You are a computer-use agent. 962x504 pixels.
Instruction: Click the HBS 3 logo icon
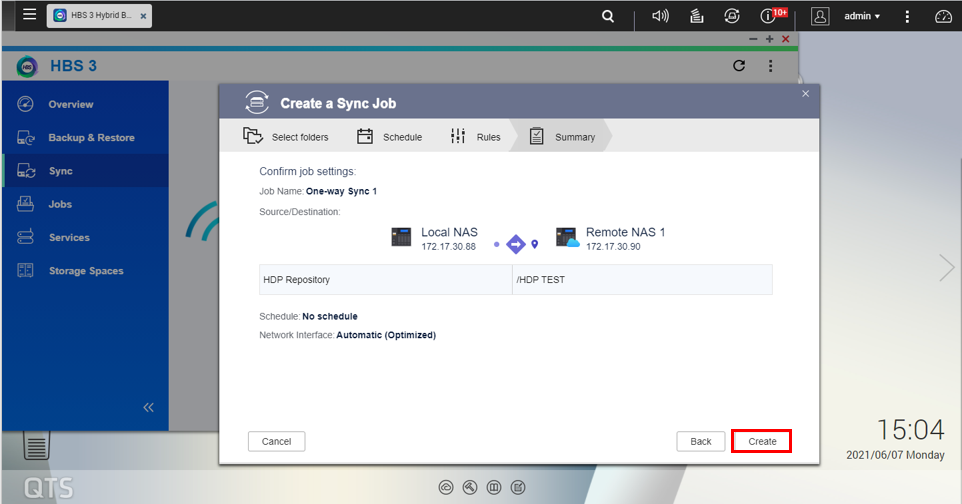27,66
